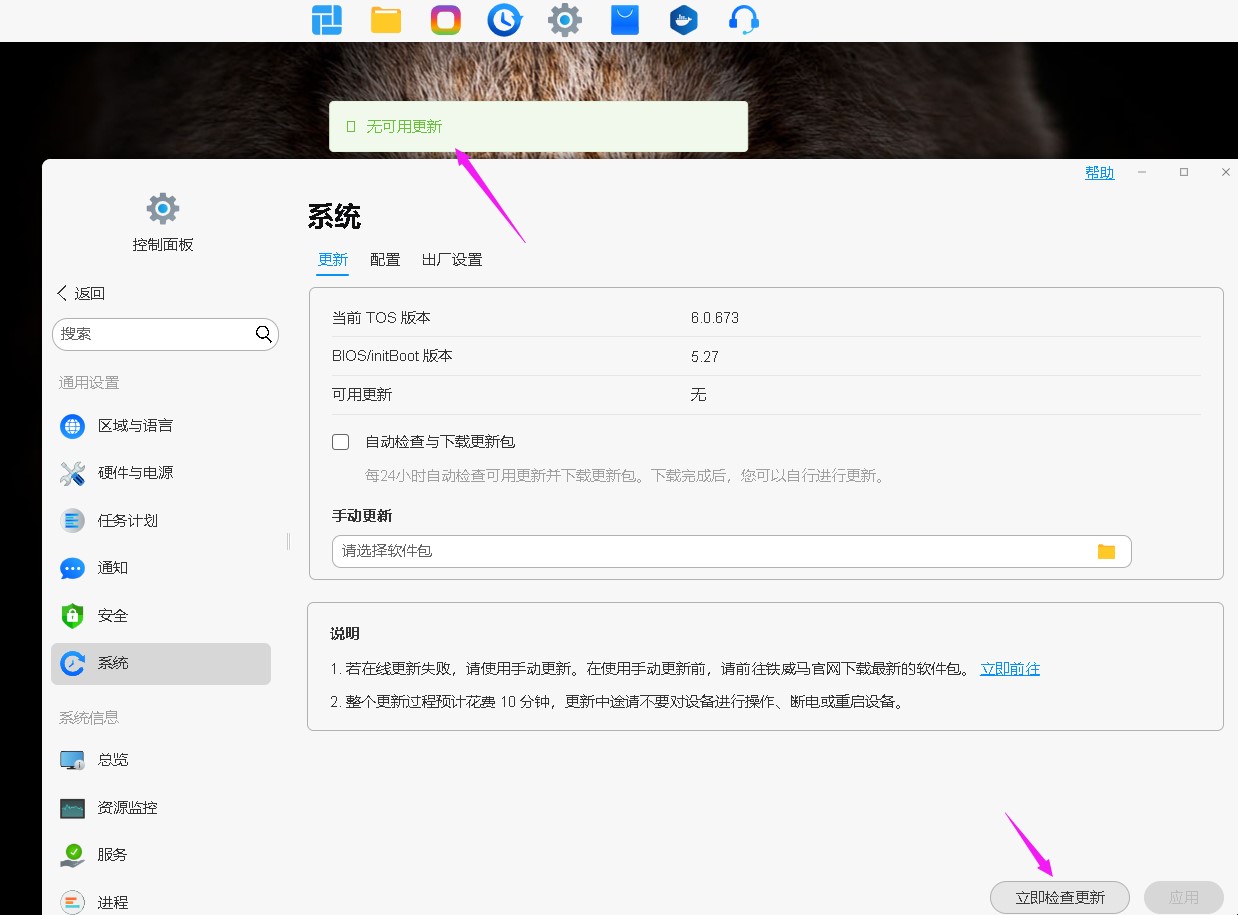Viewport: 1238px width, 915px height.
Task: Click the 控制面板 gear icon in sidebar
Action: pos(163,209)
